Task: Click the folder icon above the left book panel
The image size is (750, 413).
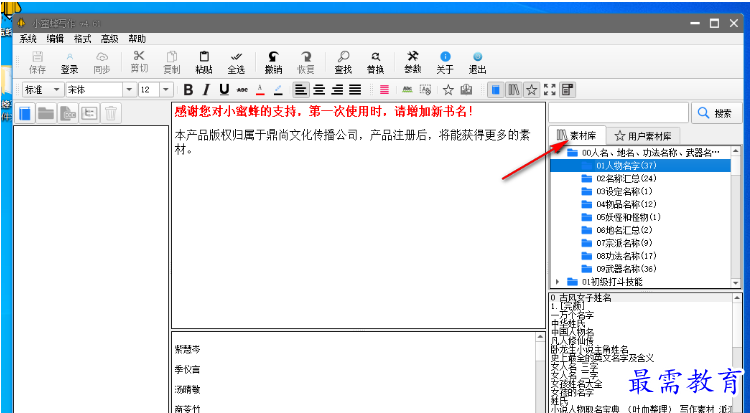Action: 46,113
